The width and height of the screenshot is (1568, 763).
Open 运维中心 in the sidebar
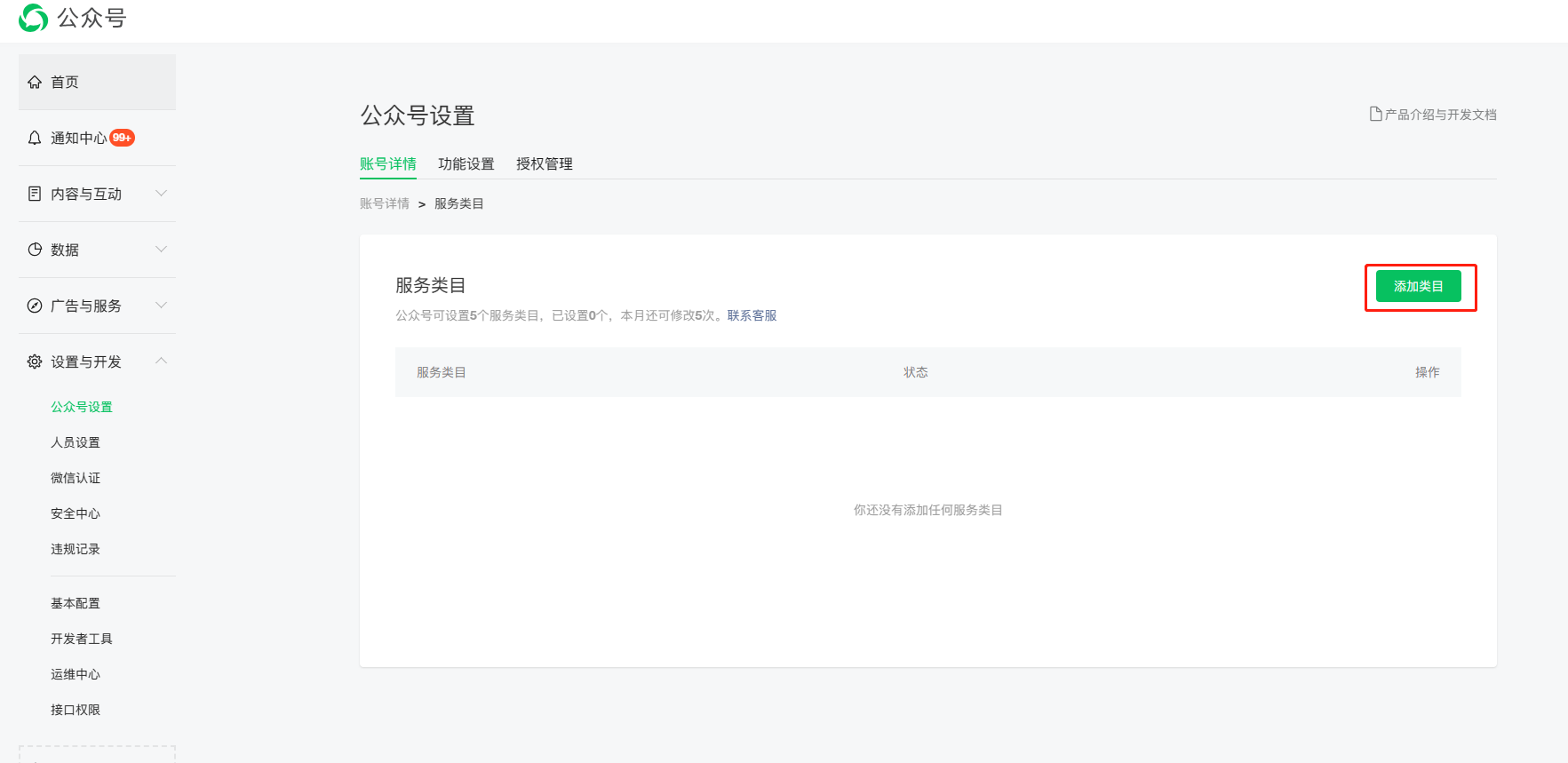[x=76, y=674]
